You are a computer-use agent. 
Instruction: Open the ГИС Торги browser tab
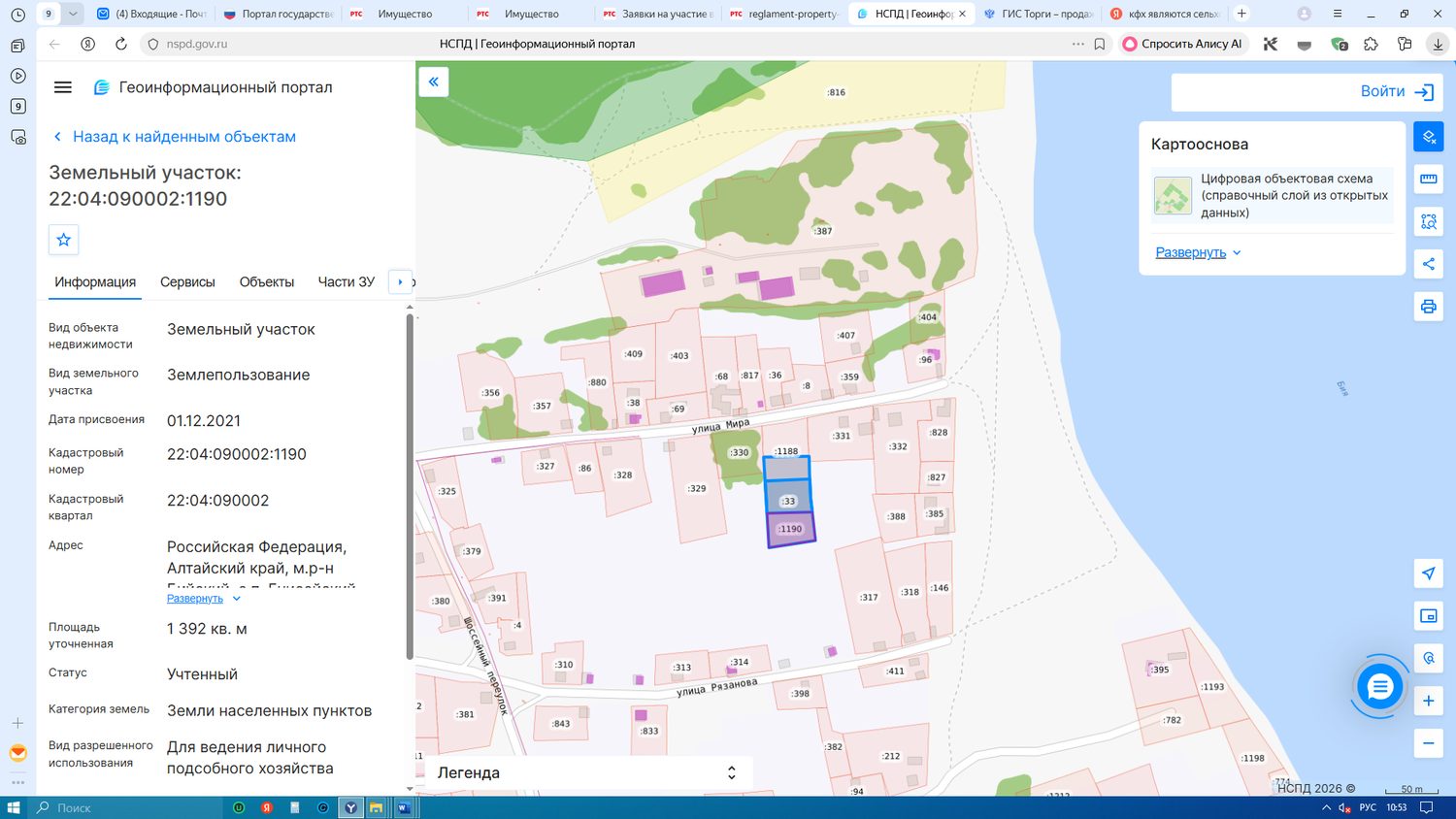(1039, 14)
